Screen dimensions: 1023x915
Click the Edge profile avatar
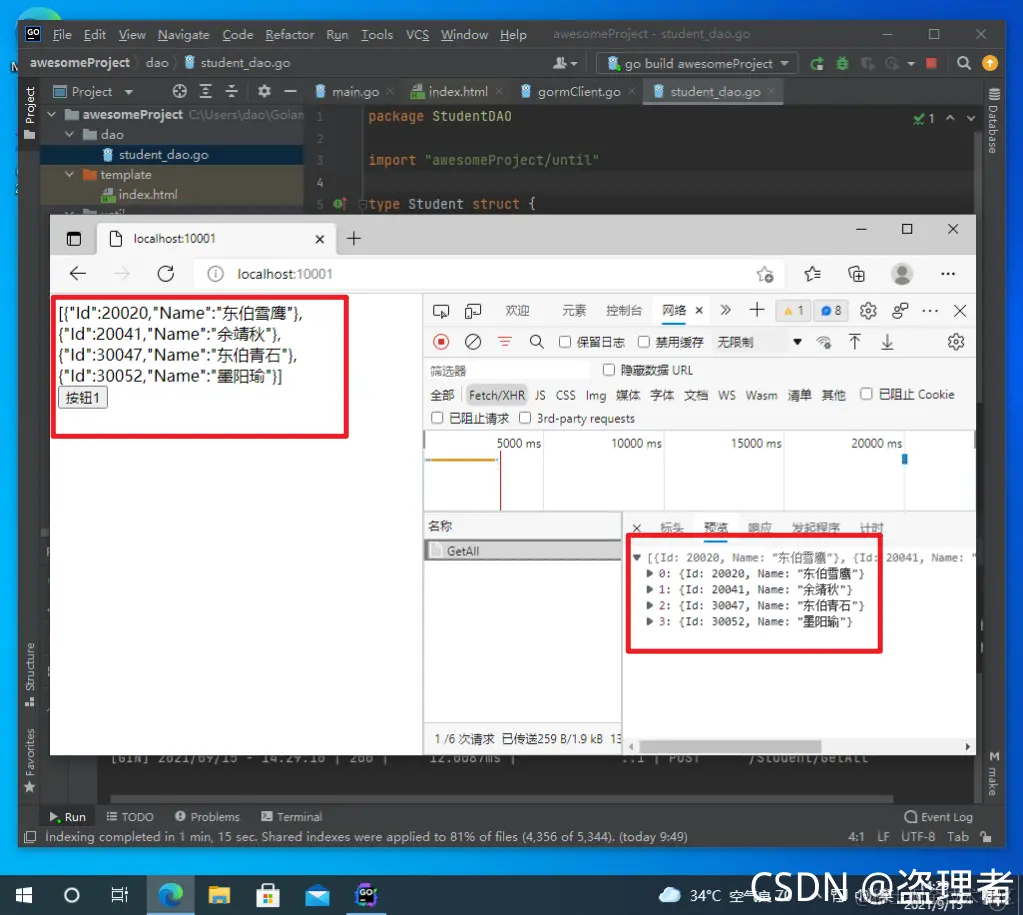(902, 274)
